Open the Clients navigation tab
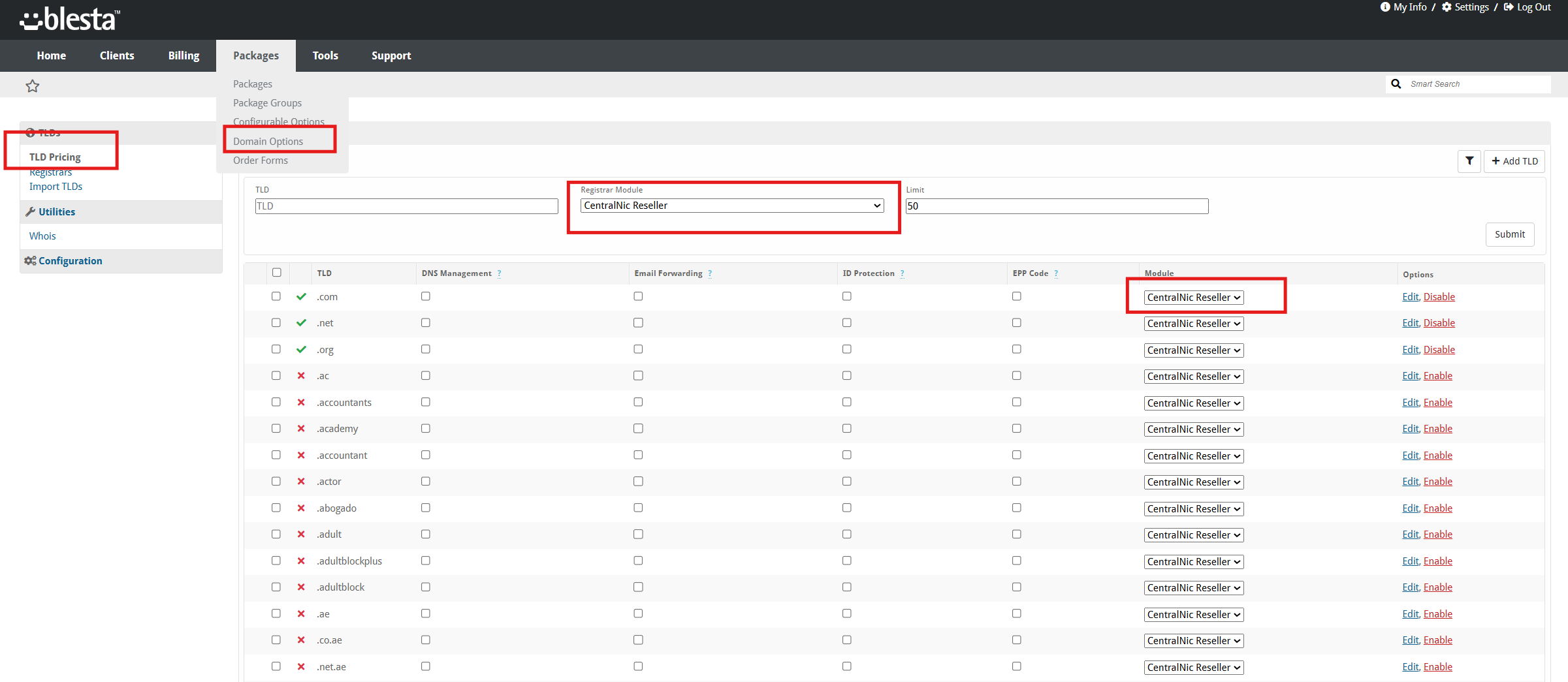This screenshot has width=1568, height=682. coord(117,55)
